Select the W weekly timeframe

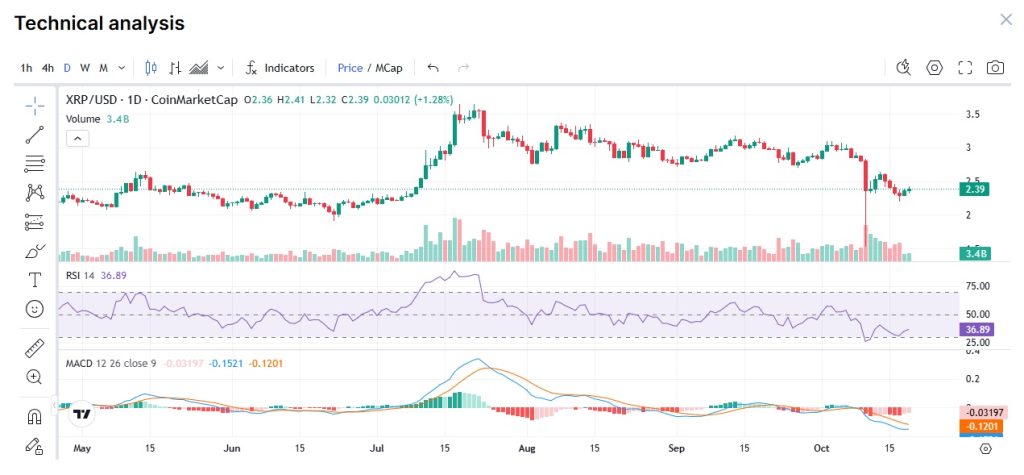coord(85,68)
